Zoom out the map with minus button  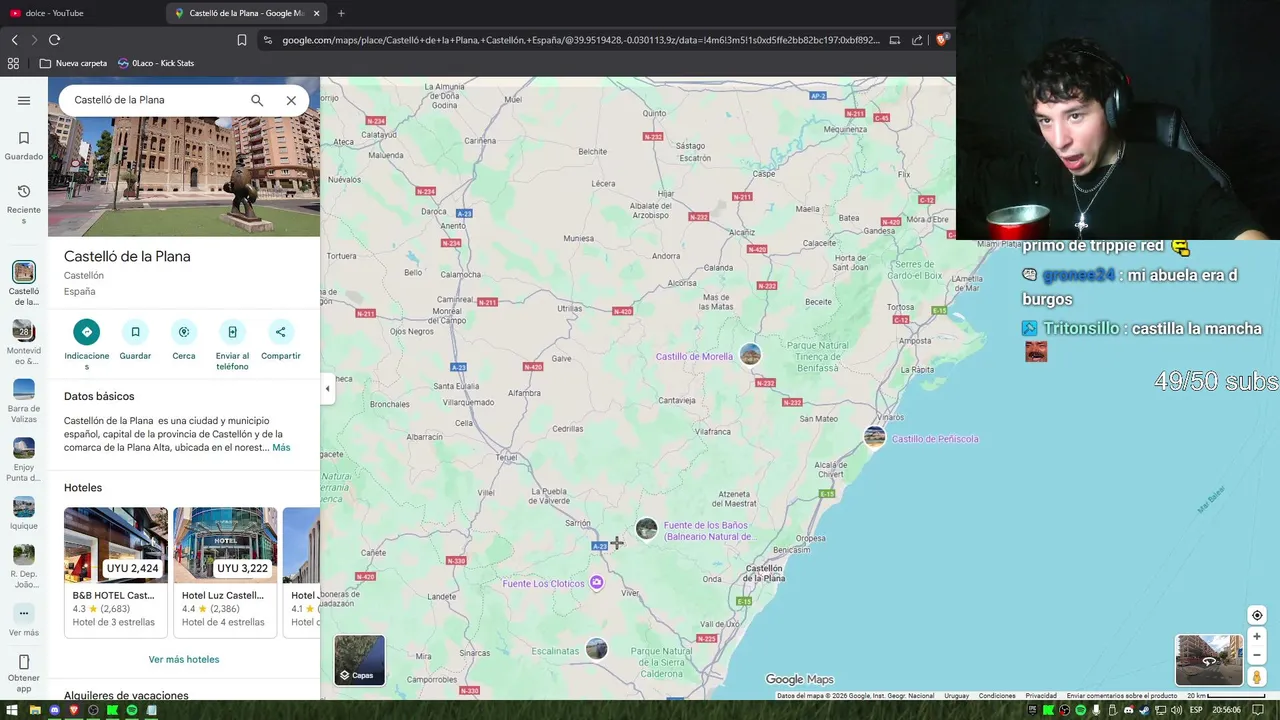tap(1257, 656)
